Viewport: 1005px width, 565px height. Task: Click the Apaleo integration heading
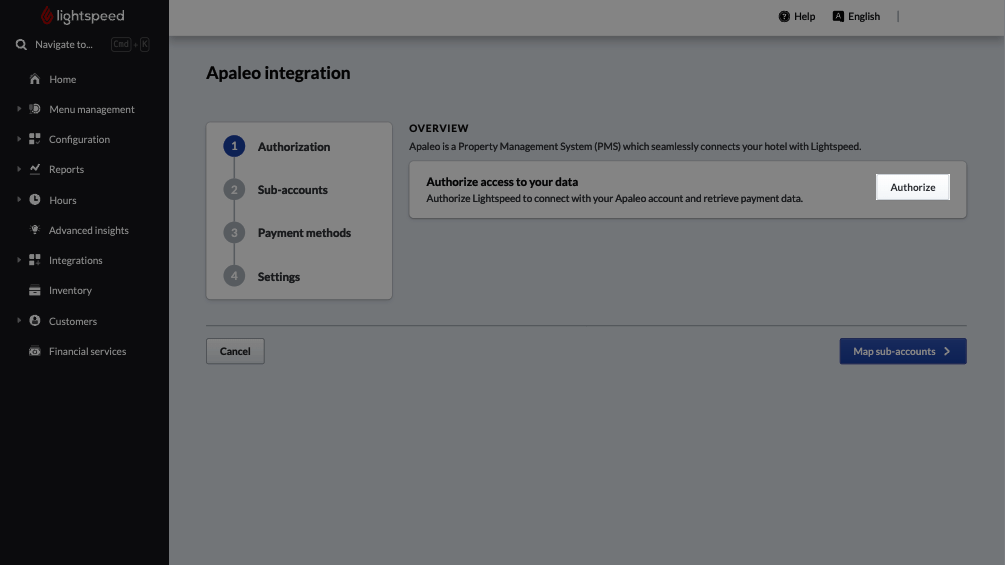pos(278,73)
